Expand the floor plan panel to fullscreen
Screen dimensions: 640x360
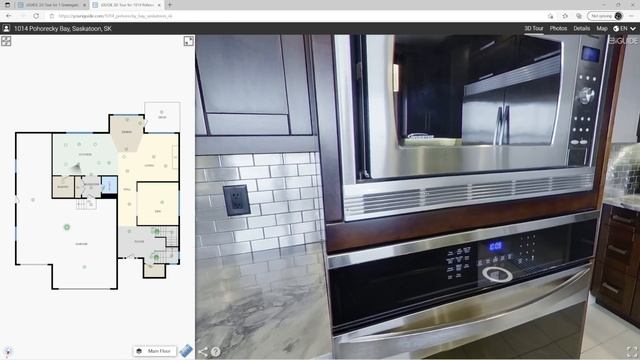point(189,41)
